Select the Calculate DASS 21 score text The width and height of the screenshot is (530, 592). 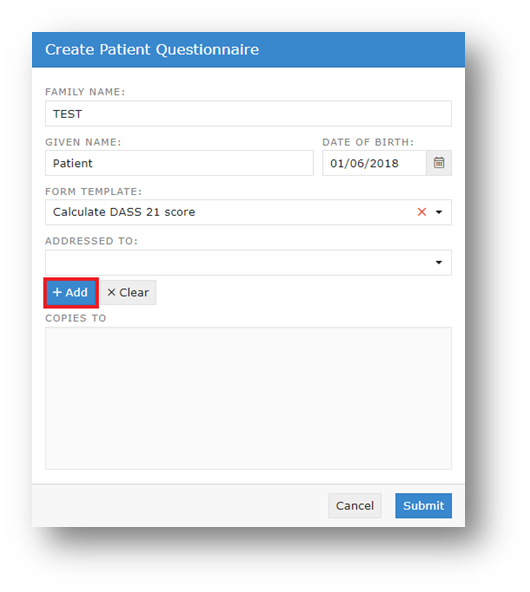pyautogui.click(x=124, y=212)
